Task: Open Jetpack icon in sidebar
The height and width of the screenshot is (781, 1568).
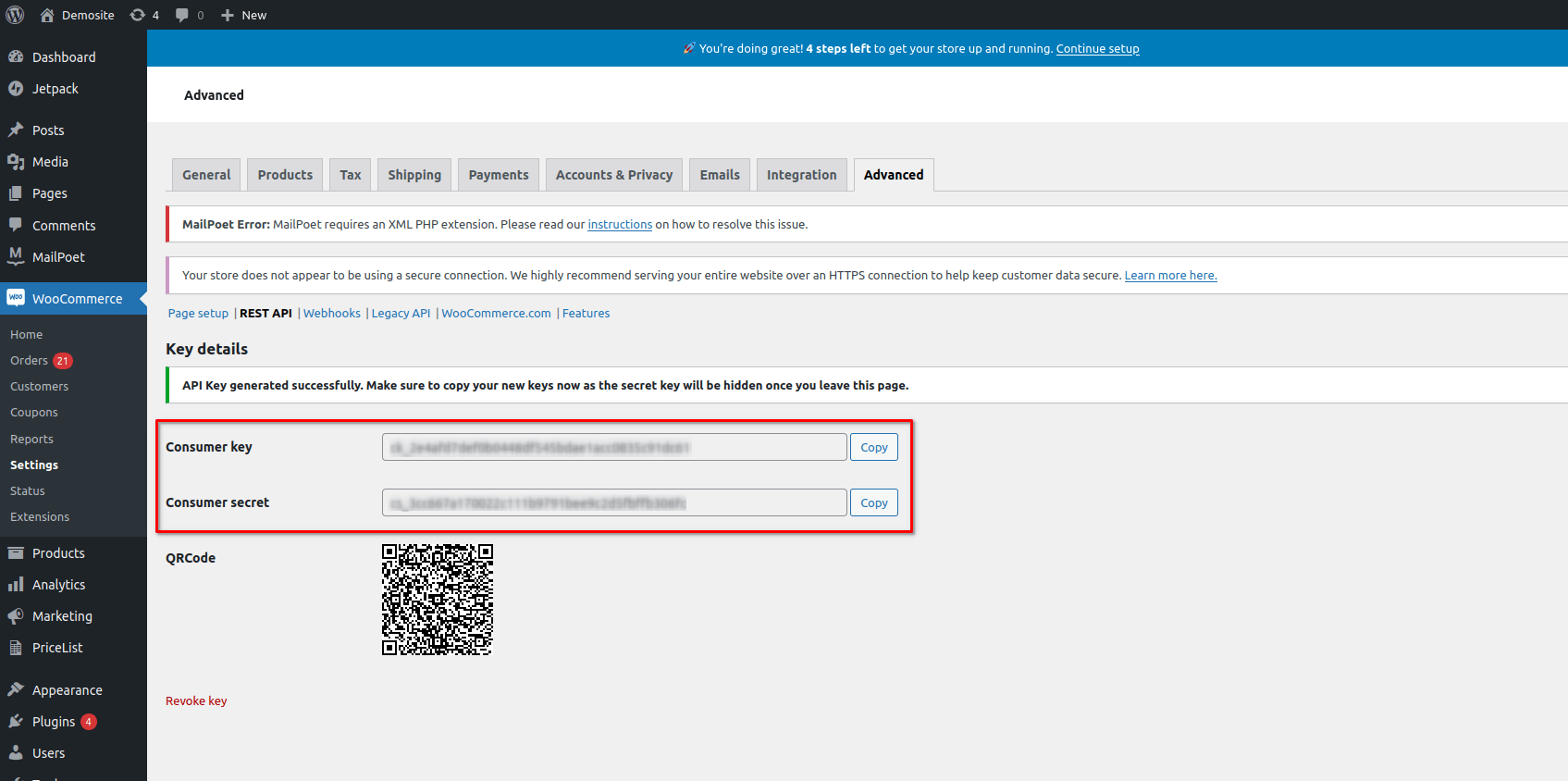Action: (x=16, y=89)
